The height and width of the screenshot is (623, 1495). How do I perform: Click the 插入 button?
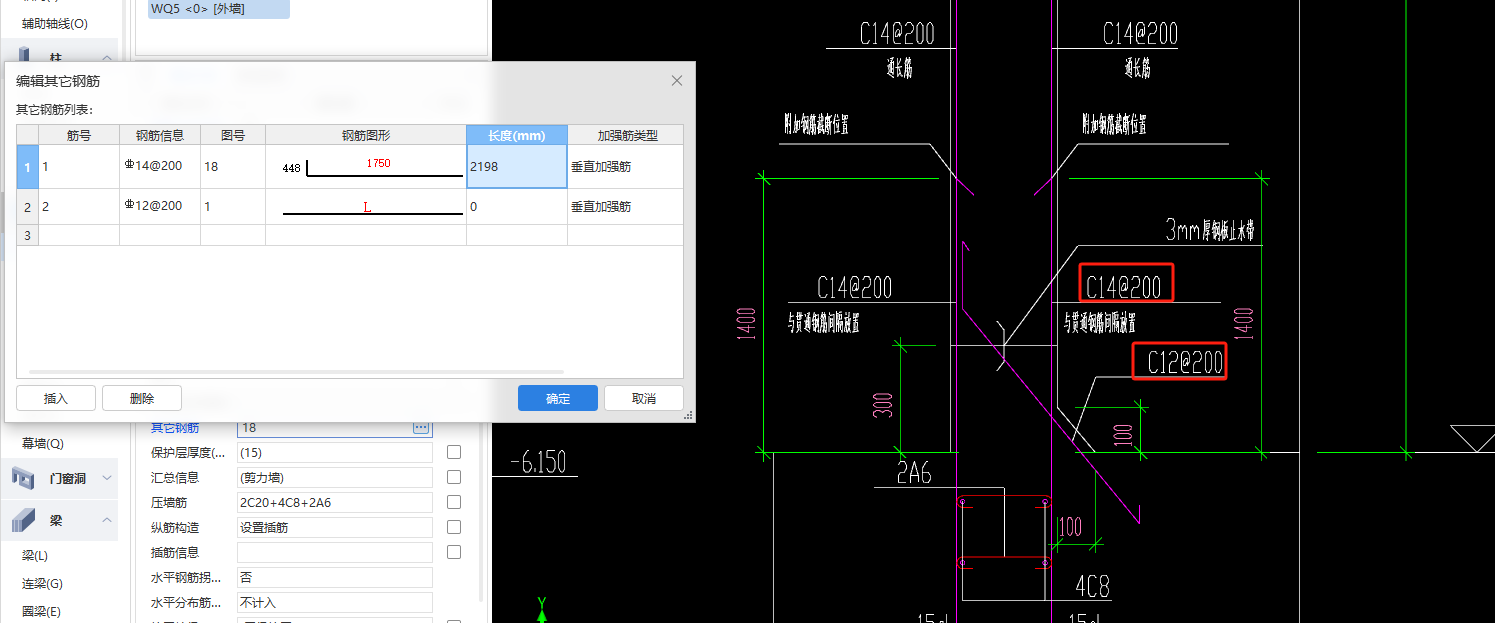click(x=56, y=398)
